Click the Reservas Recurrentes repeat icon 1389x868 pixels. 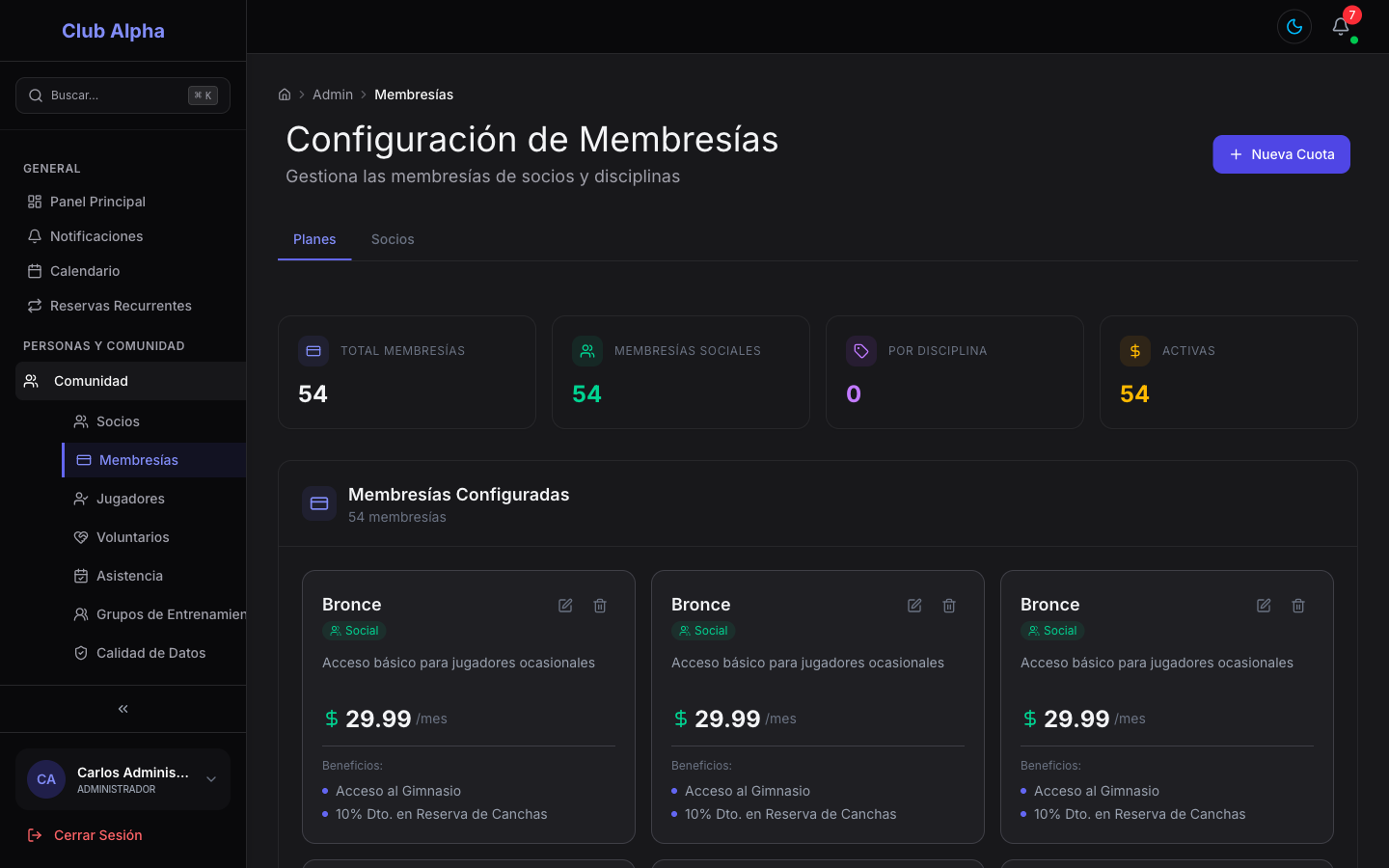[35, 306]
